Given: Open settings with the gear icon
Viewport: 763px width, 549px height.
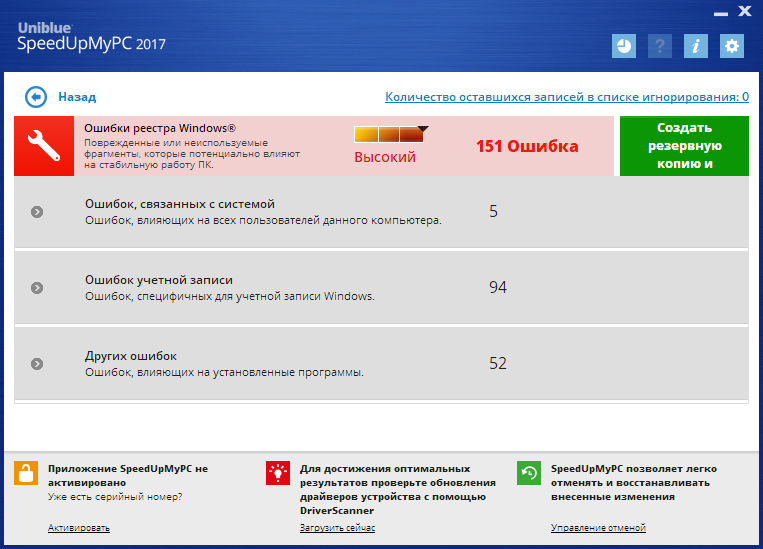Looking at the screenshot, I should (732, 46).
